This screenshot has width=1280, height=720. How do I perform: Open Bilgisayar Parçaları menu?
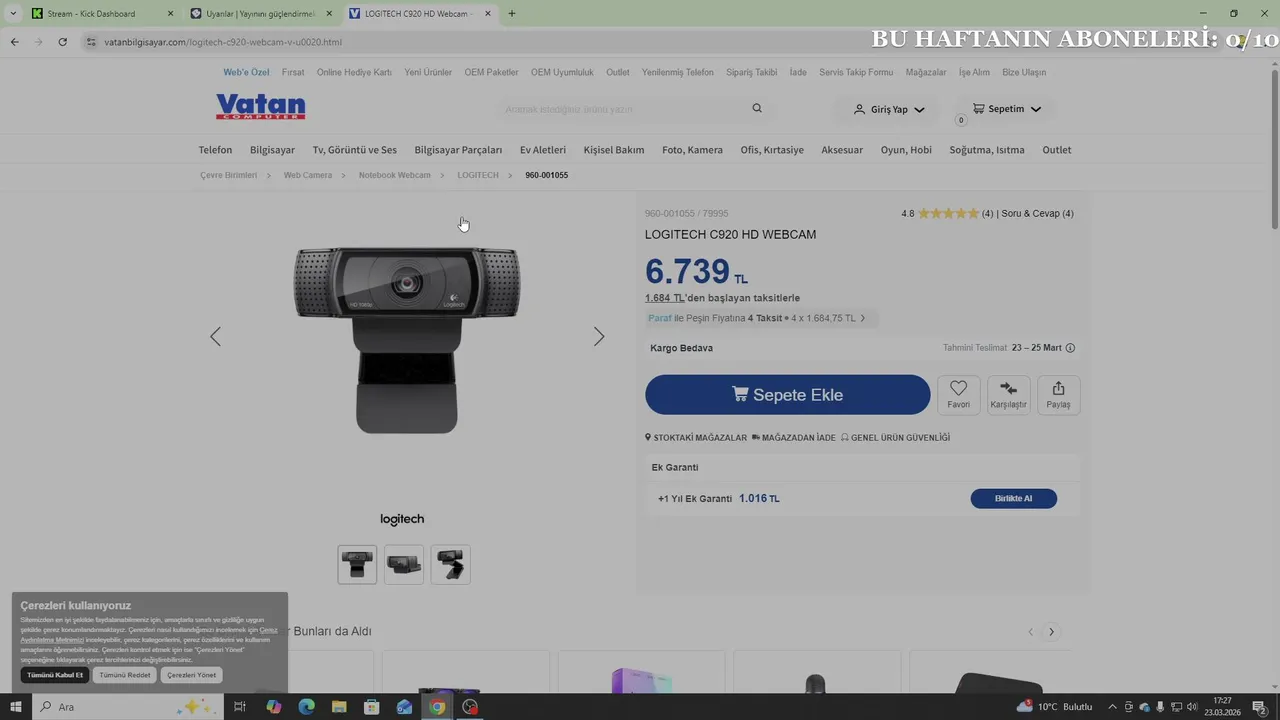[x=458, y=150]
